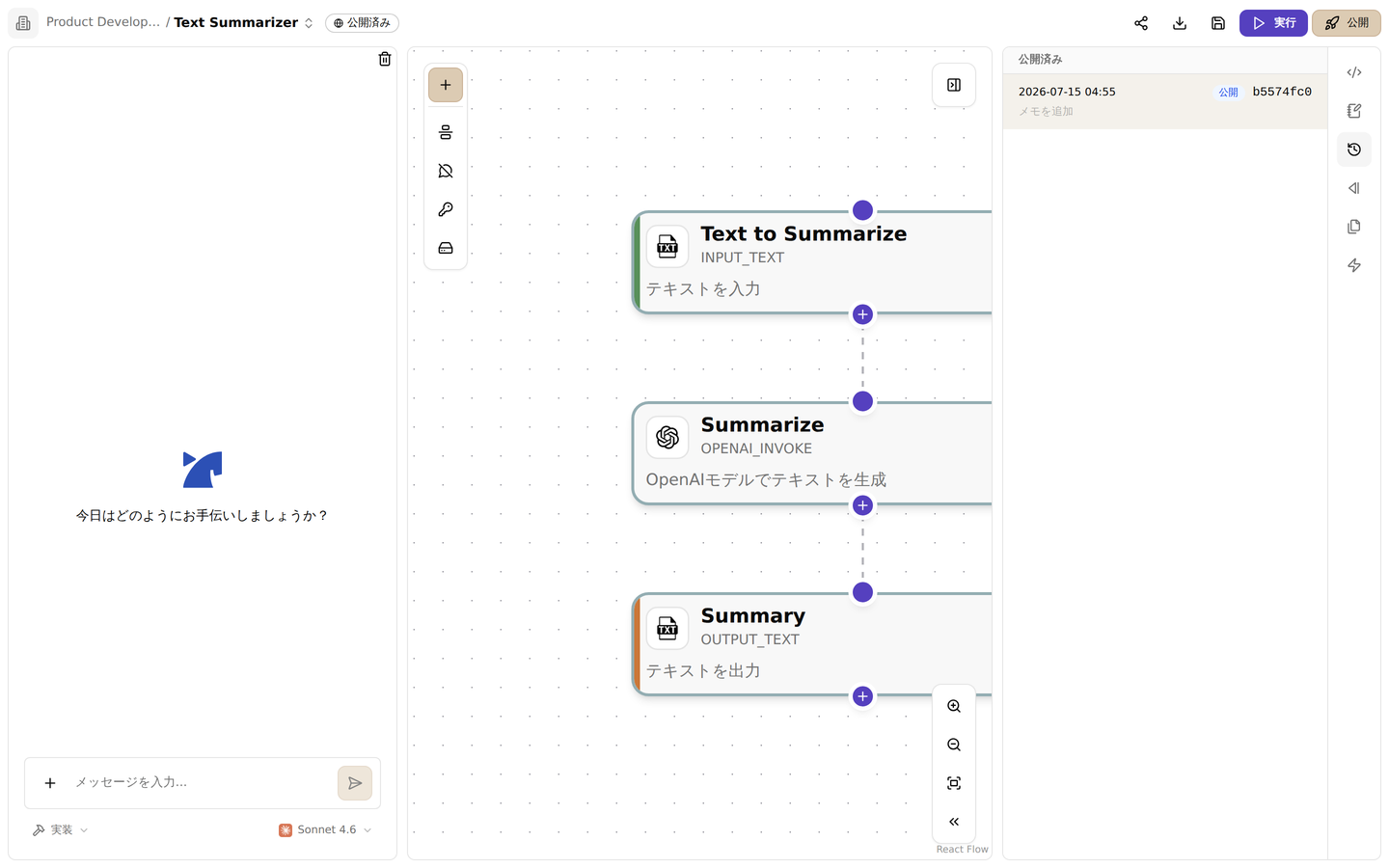
Task: Click the top connector of Summarize node
Action: [862, 401]
